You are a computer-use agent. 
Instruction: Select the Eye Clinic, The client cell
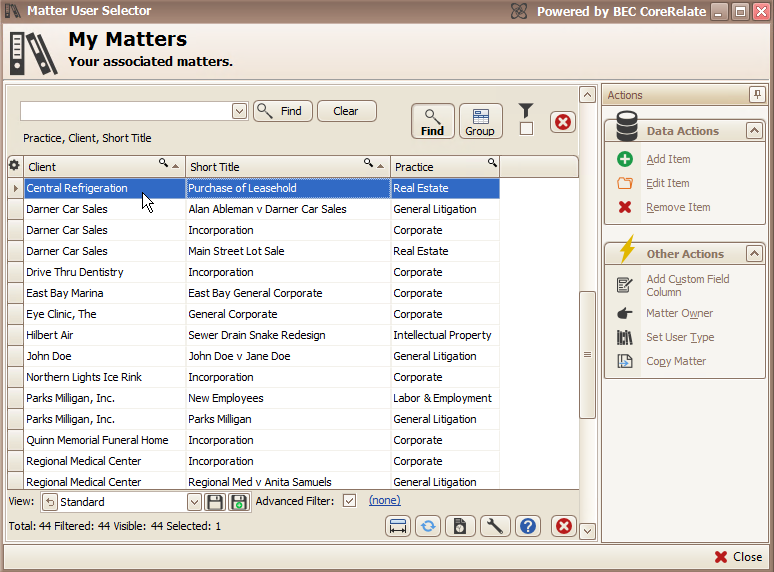(105, 314)
